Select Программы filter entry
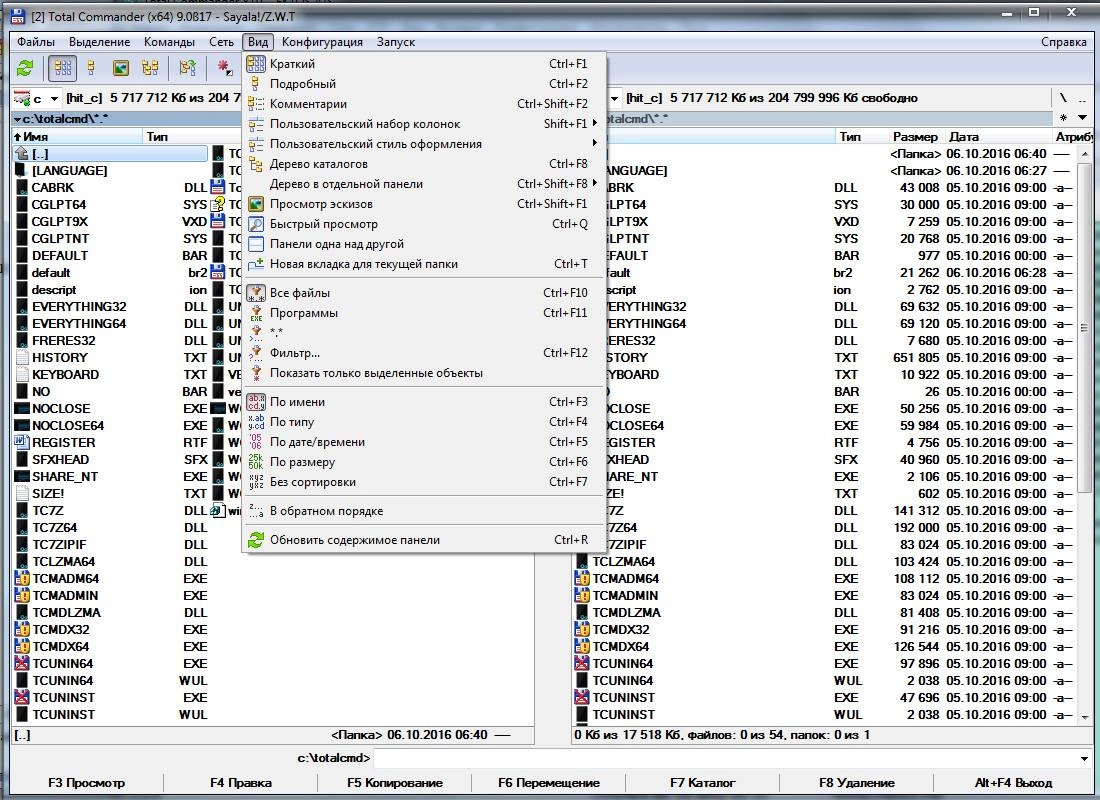Screen dimensions: 1100x800 tap(424, 313)
